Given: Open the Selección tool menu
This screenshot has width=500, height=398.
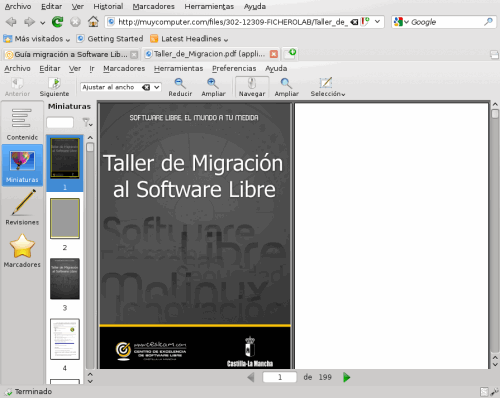Looking at the screenshot, I should coord(327,87).
